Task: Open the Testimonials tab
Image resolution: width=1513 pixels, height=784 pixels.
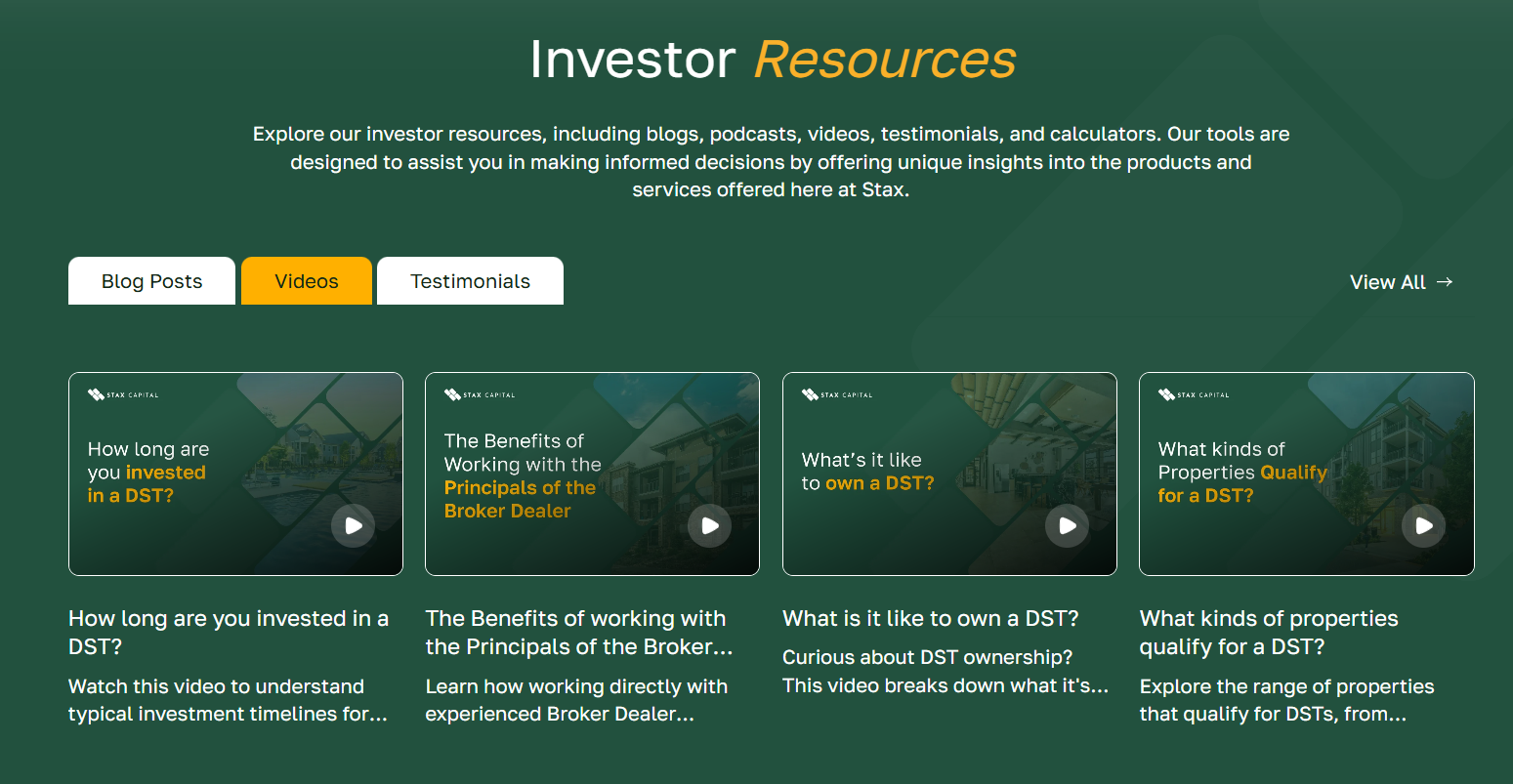Action: click(x=470, y=281)
